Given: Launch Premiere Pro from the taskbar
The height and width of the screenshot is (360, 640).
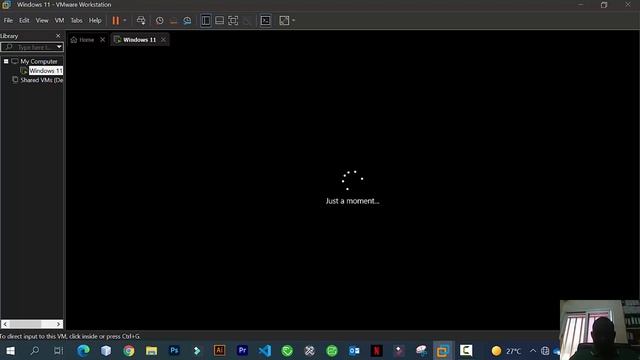Looking at the screenshot, I should click(242, 350).
